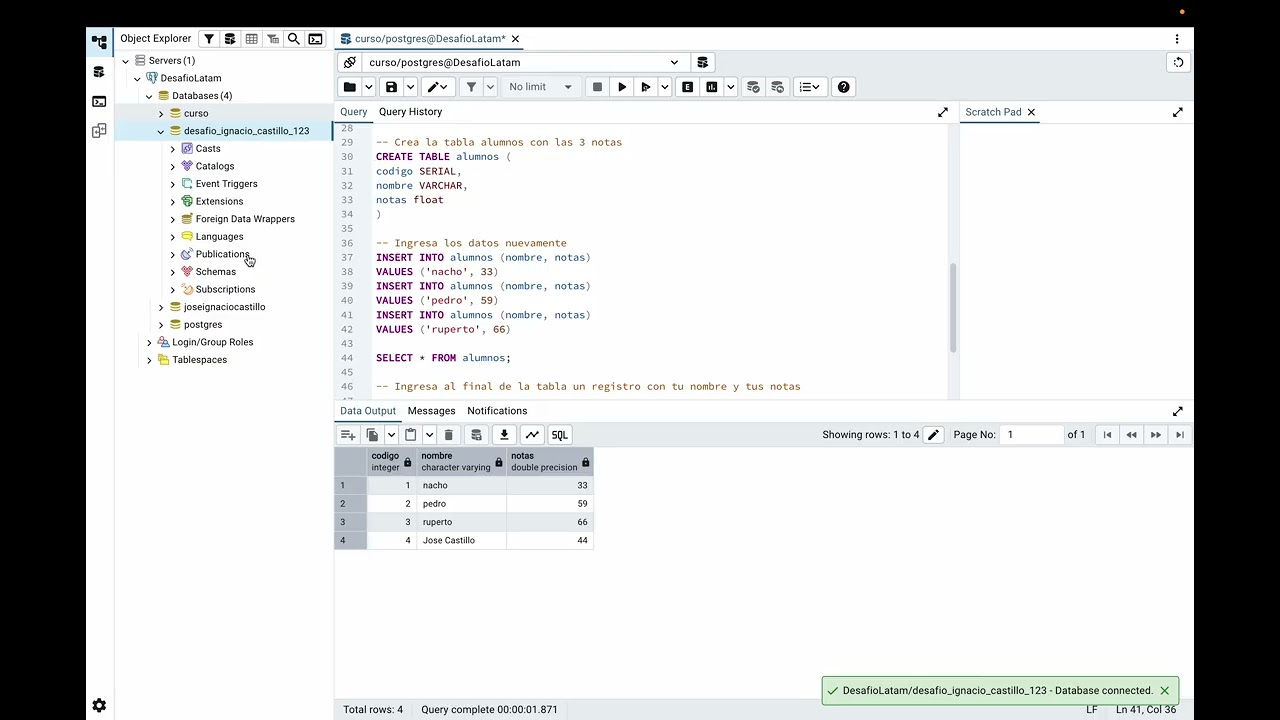Click the new query tool database icon
The height and width of the screenshot is (720, 1280).
pyautogui.click(x=702, y=62)
